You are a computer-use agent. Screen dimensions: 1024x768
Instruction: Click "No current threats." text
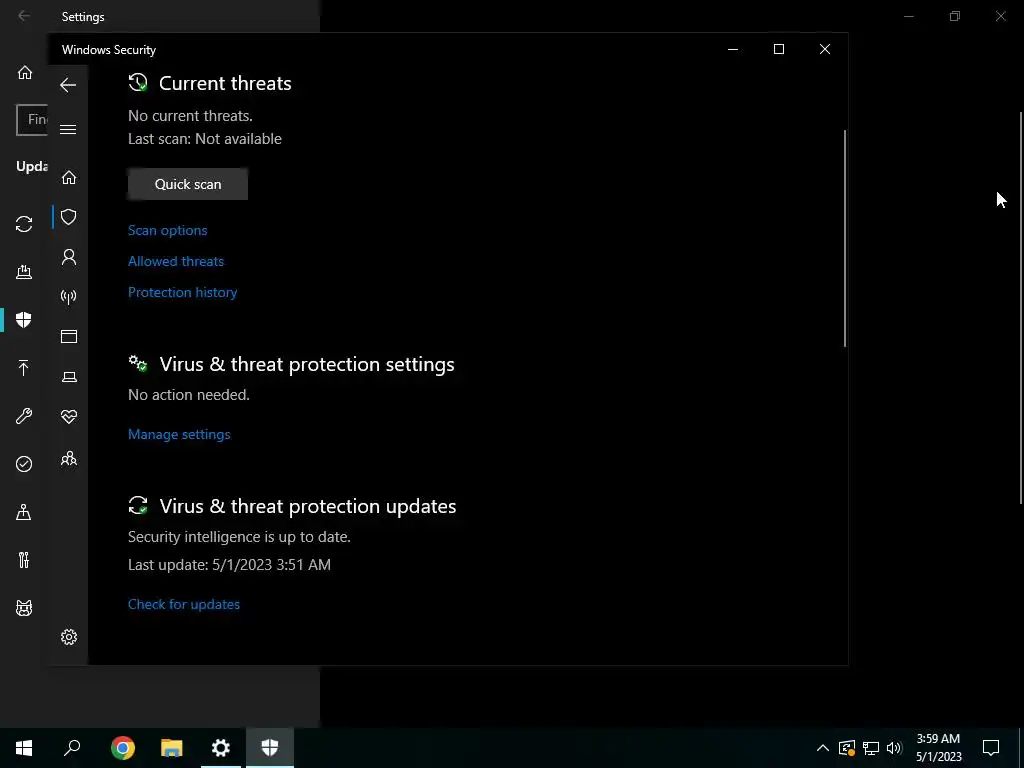click(x=190, y=116)
